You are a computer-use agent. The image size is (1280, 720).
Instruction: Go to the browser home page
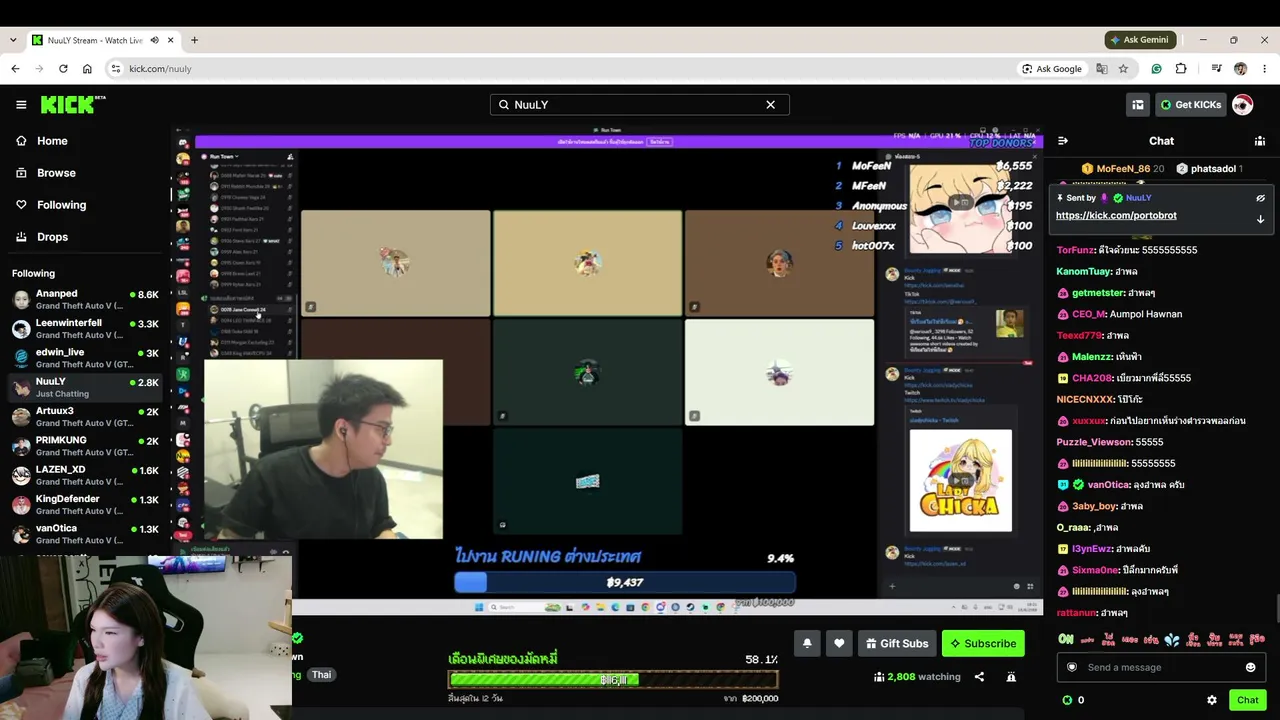(87, 69)
